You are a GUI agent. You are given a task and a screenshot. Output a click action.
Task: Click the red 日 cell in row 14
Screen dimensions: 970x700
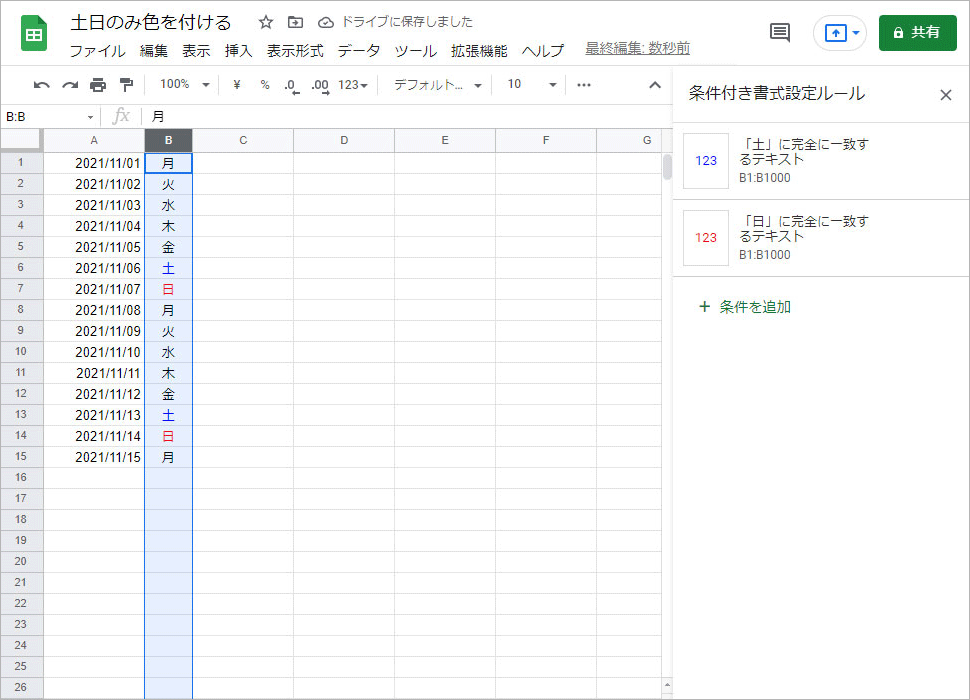coord(168,437)
